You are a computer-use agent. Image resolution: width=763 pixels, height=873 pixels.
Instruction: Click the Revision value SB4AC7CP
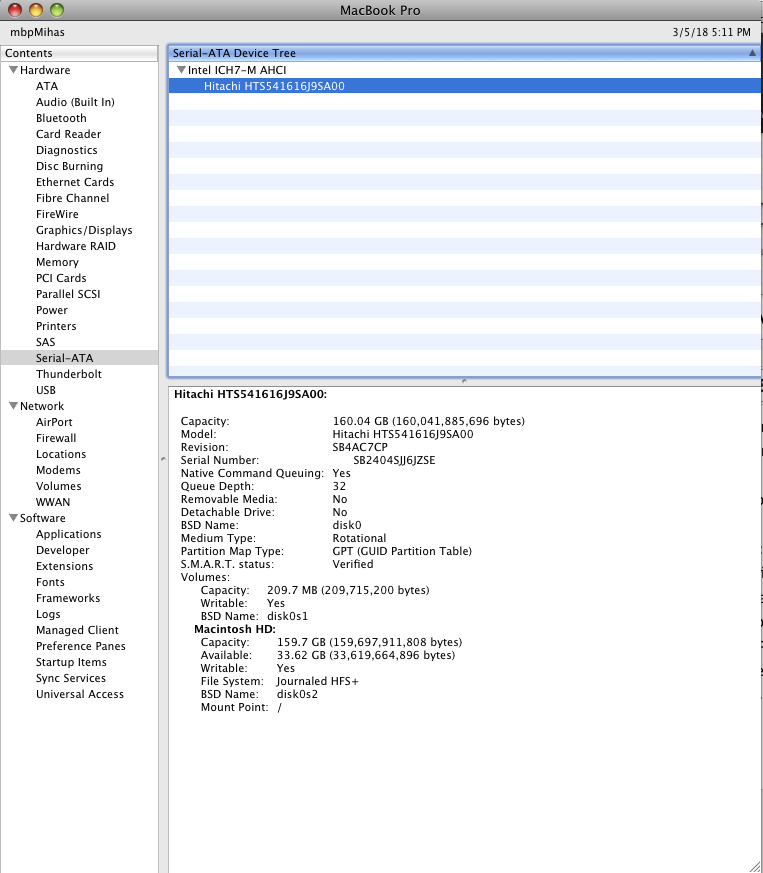(360, 447)
